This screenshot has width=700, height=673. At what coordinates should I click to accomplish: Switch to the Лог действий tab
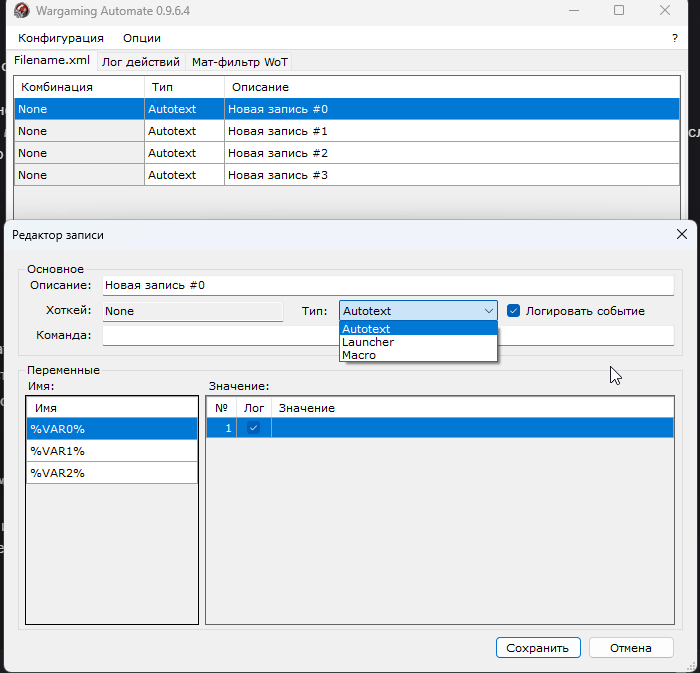click(141, 62)
